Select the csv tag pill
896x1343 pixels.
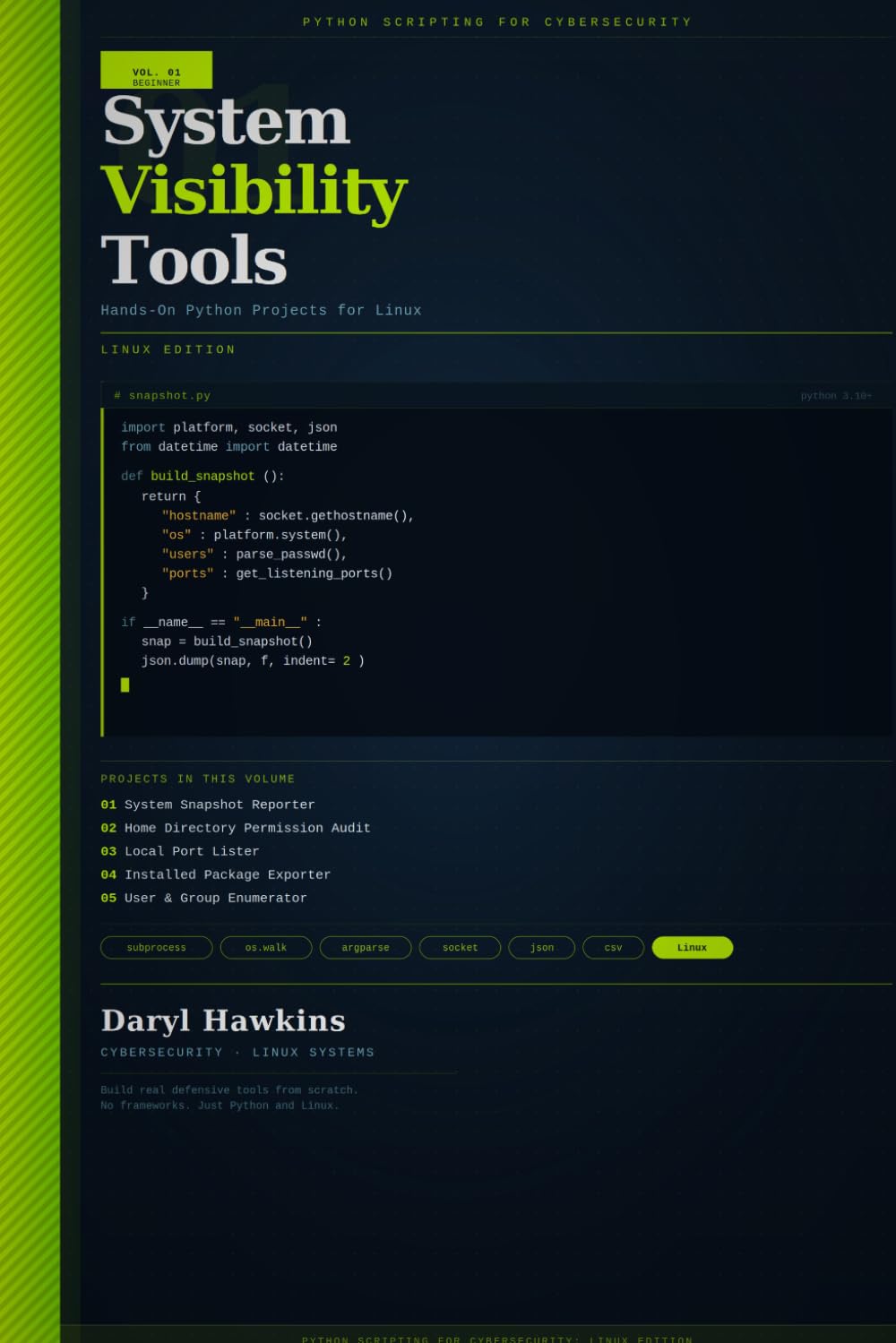pos(613,947)
